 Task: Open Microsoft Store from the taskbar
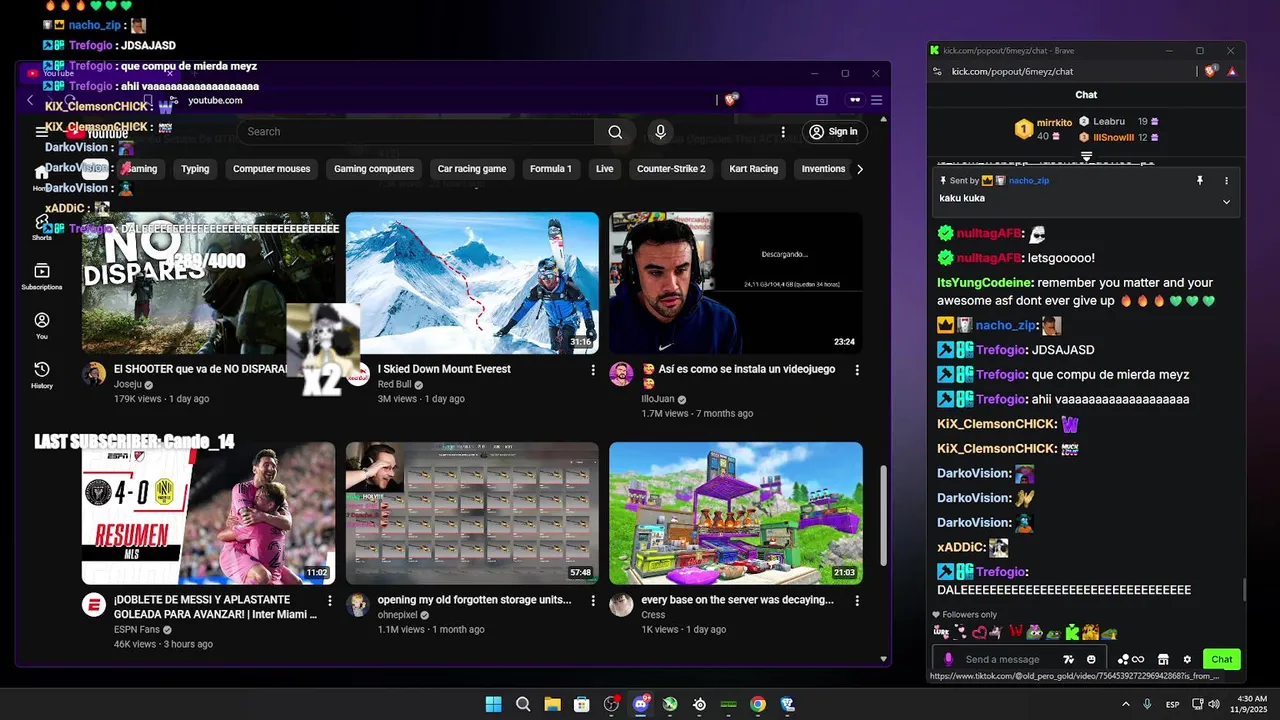coord(582,704)
